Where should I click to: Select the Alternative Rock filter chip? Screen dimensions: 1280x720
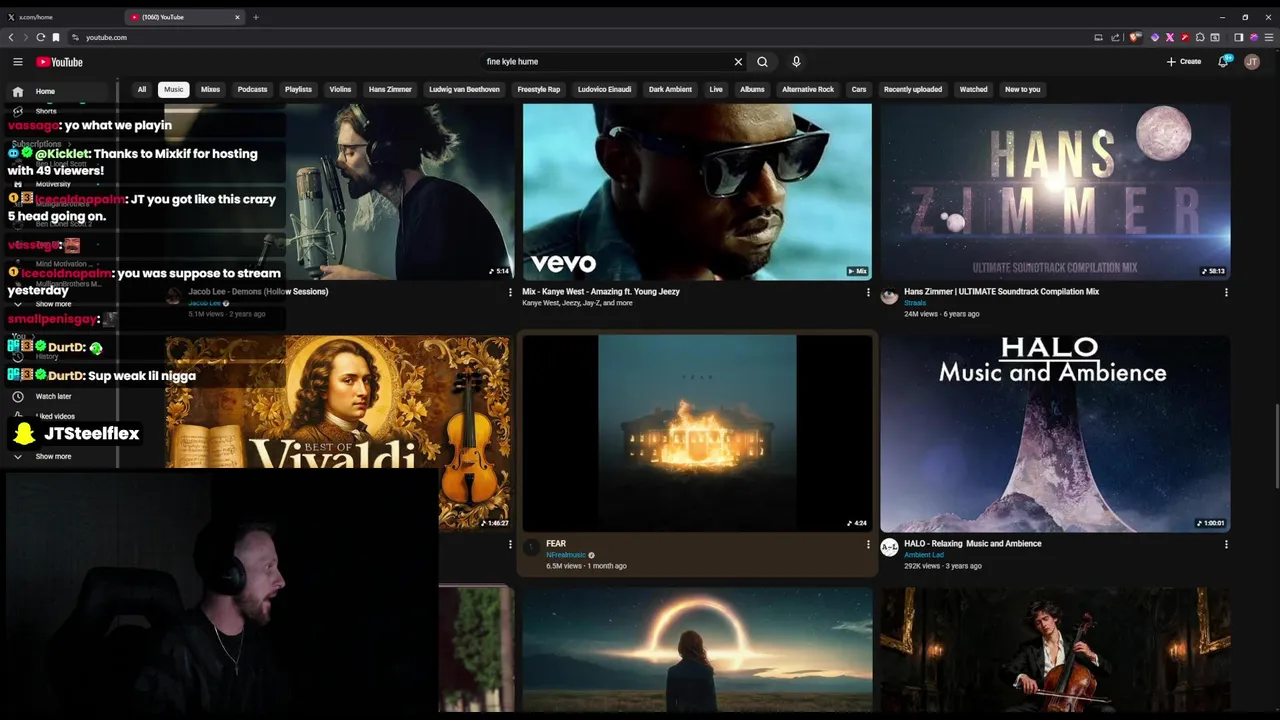coord(808,89)
